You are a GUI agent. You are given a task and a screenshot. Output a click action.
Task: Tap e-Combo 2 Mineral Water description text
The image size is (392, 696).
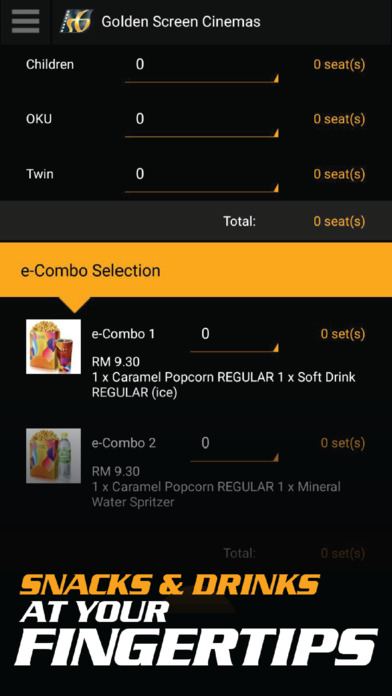point(216,494)
